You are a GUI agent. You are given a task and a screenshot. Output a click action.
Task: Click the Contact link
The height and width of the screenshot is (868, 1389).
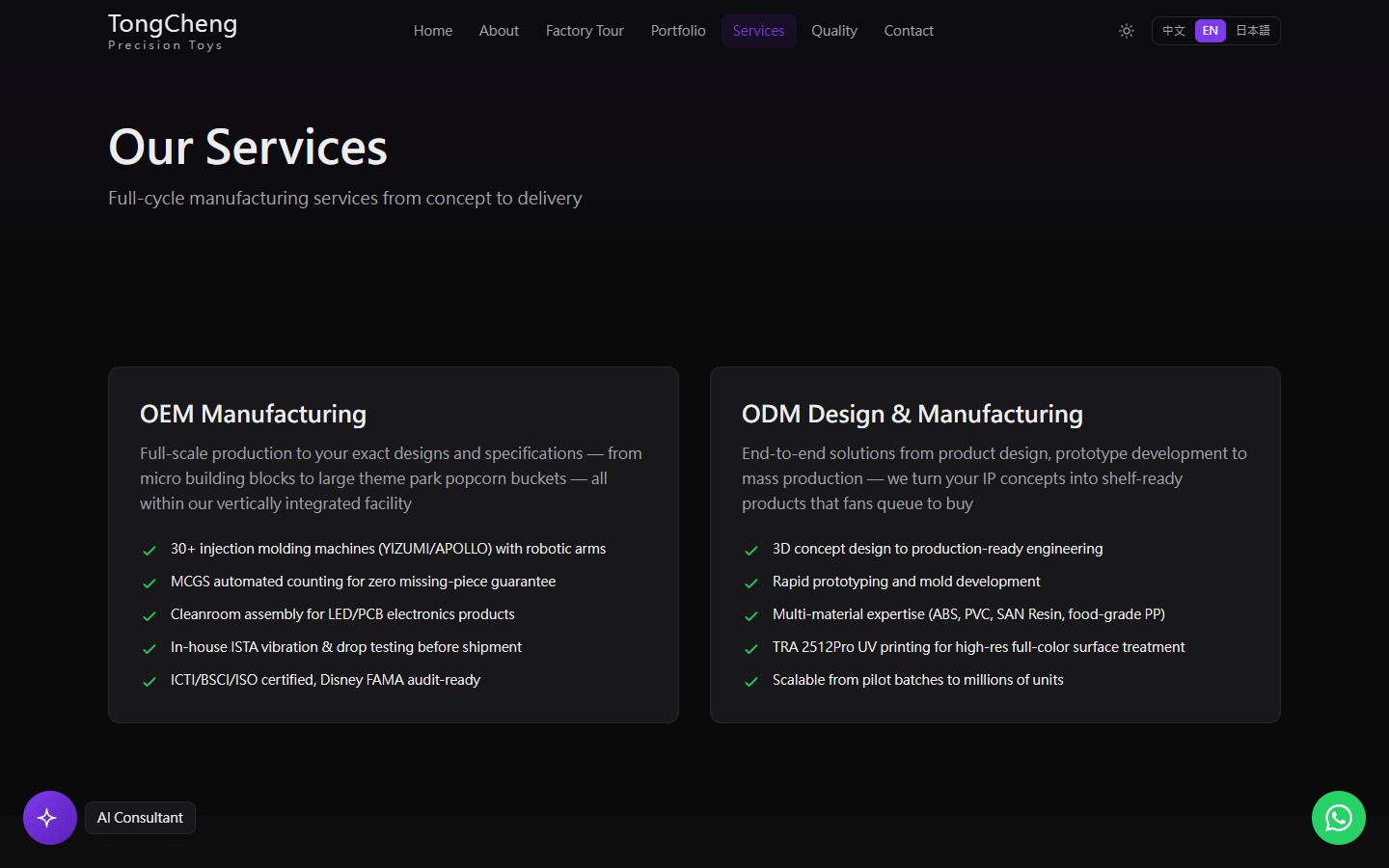click(x=908, y=30)
